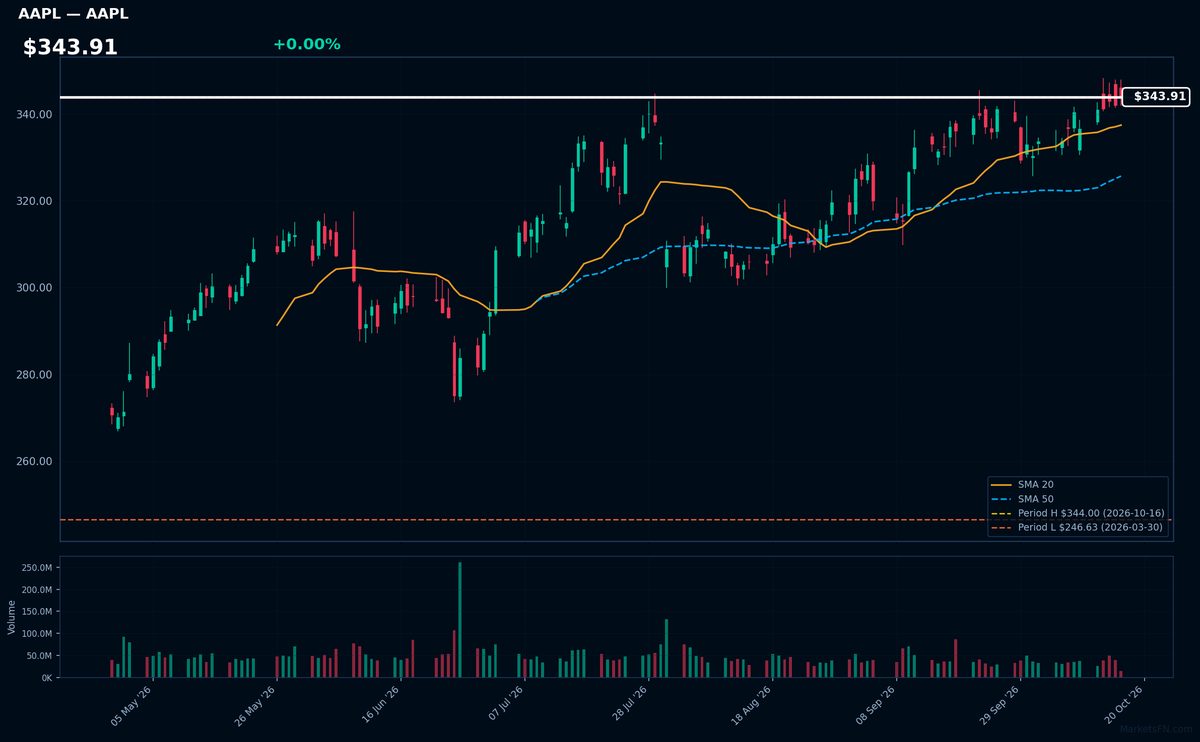Click the 16 Jun '26 date label

point(380,705)
